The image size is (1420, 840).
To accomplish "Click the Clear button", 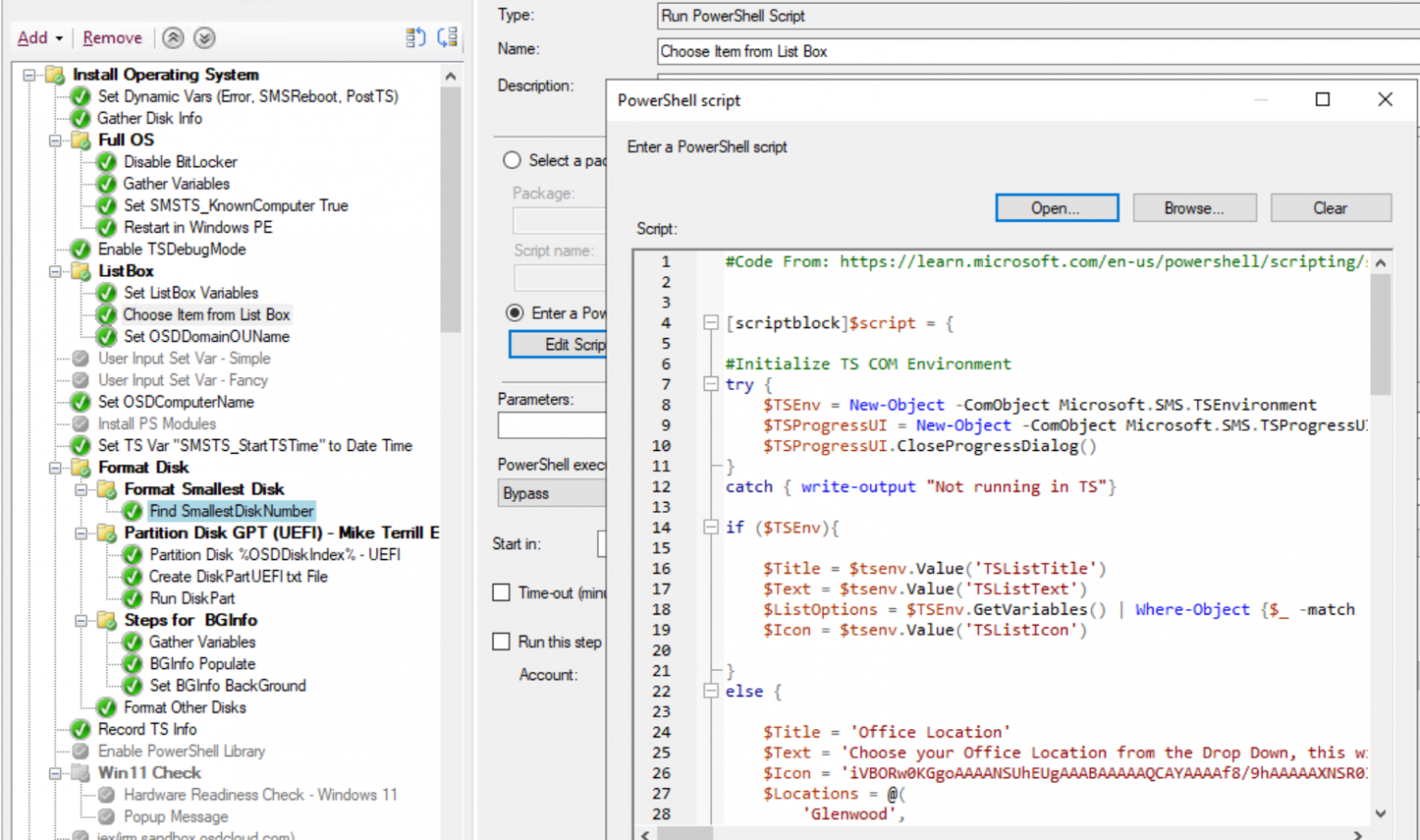I will pos(1330,207).
